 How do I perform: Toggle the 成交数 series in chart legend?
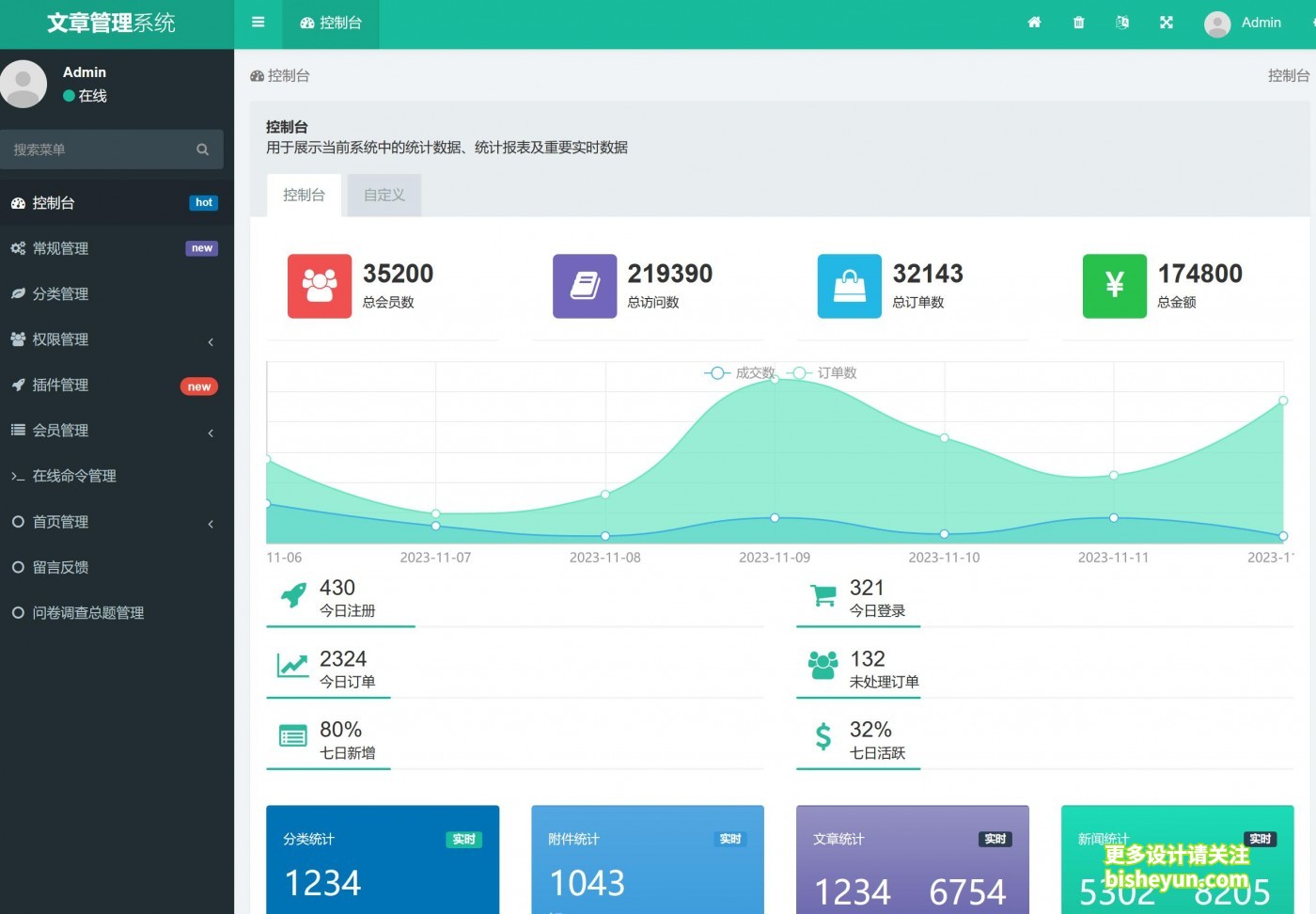coord(741,373)
